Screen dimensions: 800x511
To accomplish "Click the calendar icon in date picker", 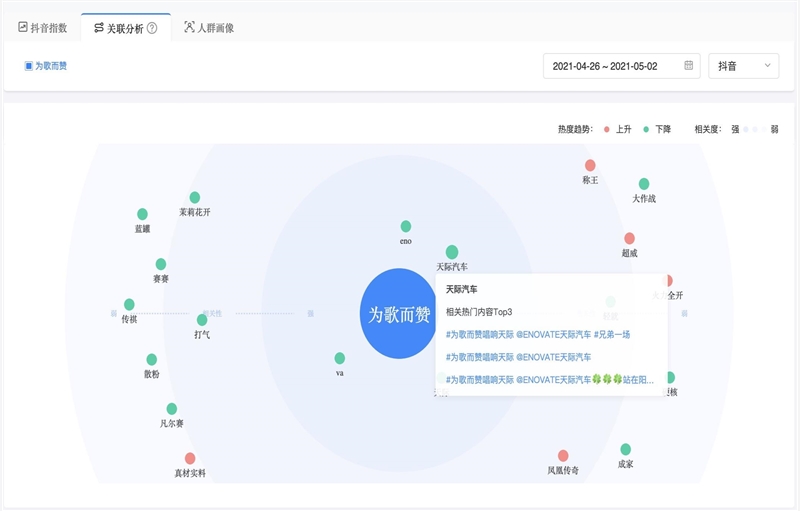I will pyautogui.click(x=688, y=65).
